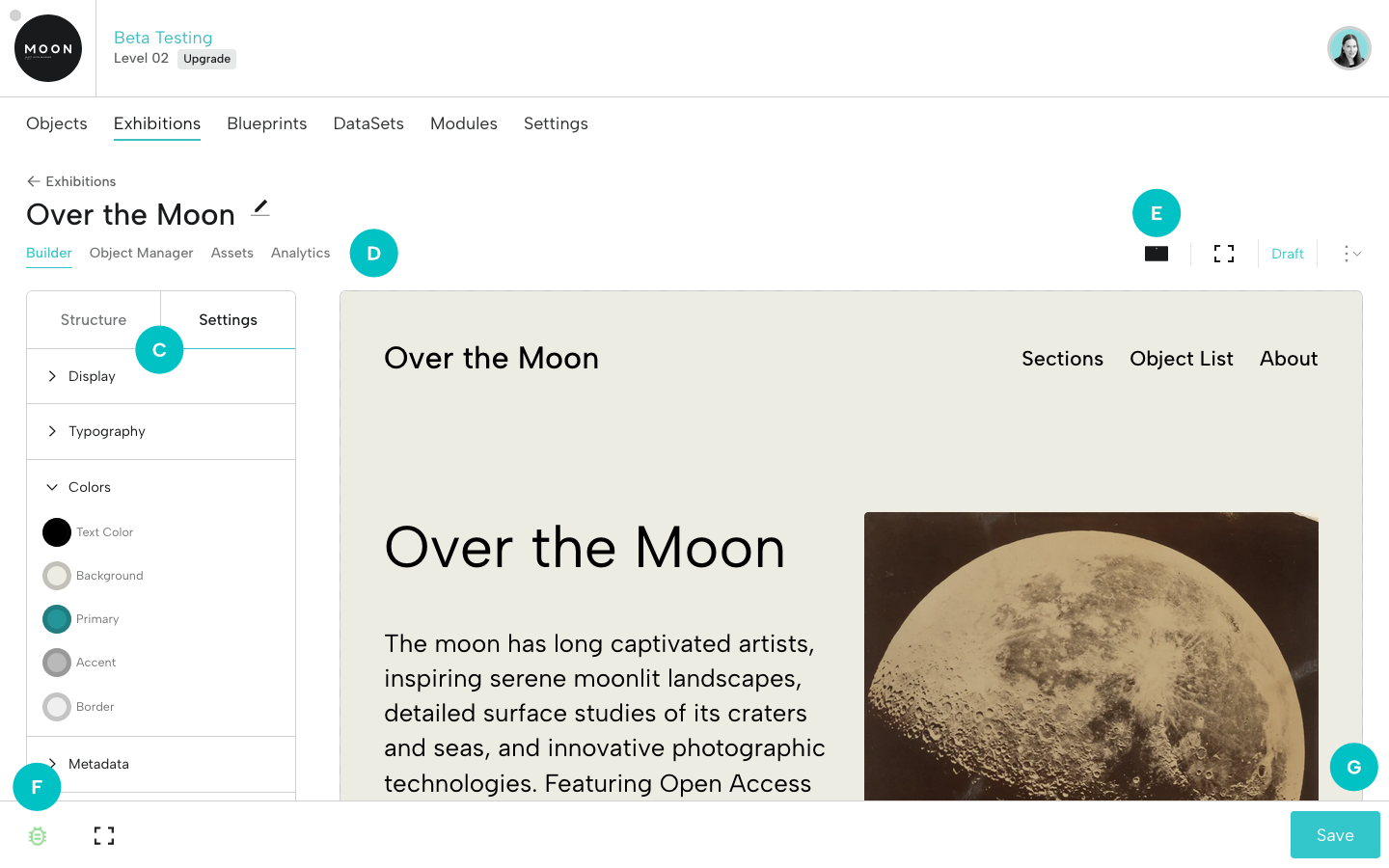This screenshot has height=868, width=1389.
Task: Click the tablet device preview icon
Action: (x=1157, y=254)
